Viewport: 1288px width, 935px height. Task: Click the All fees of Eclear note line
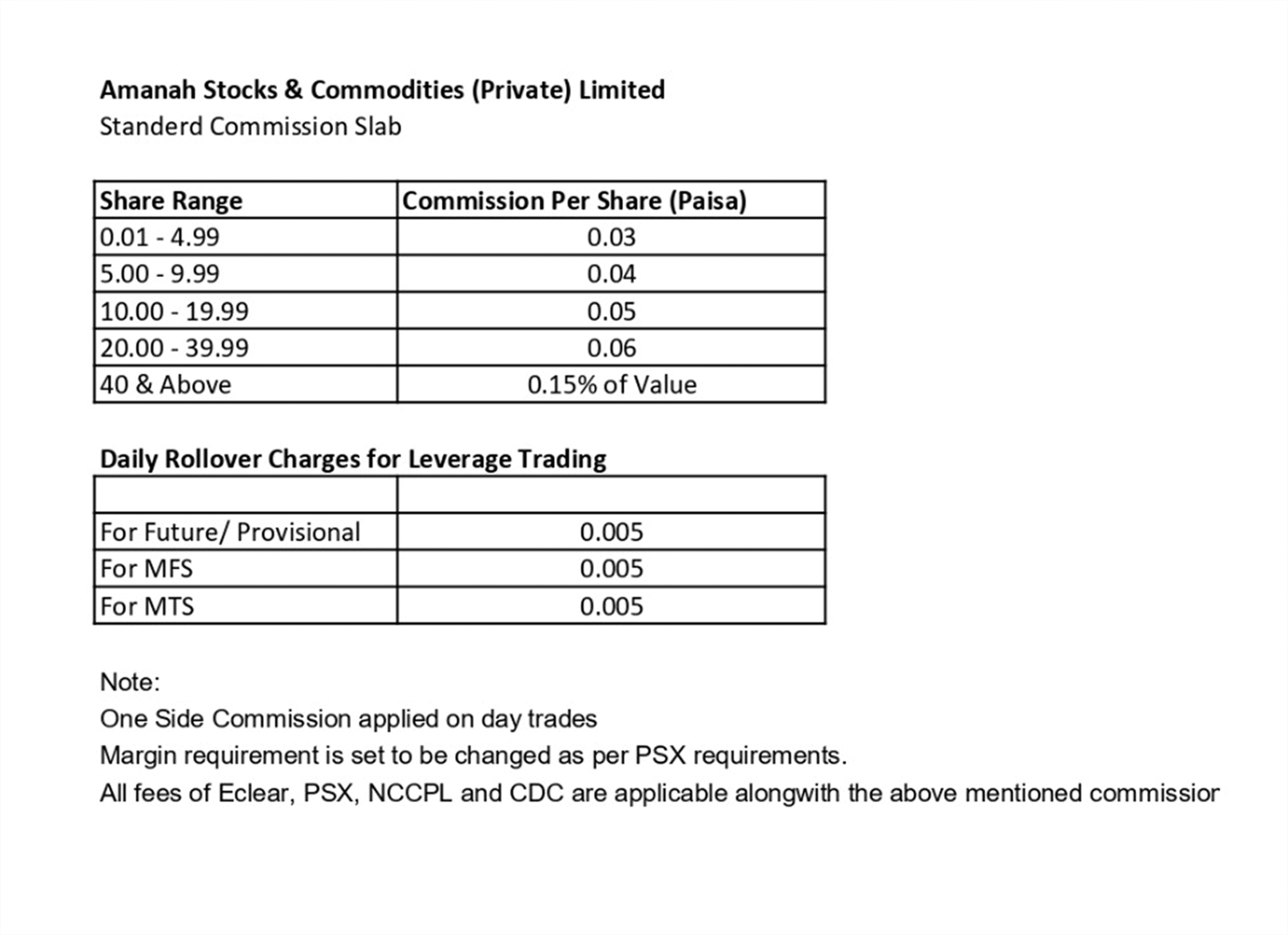(x=659, y=793)
